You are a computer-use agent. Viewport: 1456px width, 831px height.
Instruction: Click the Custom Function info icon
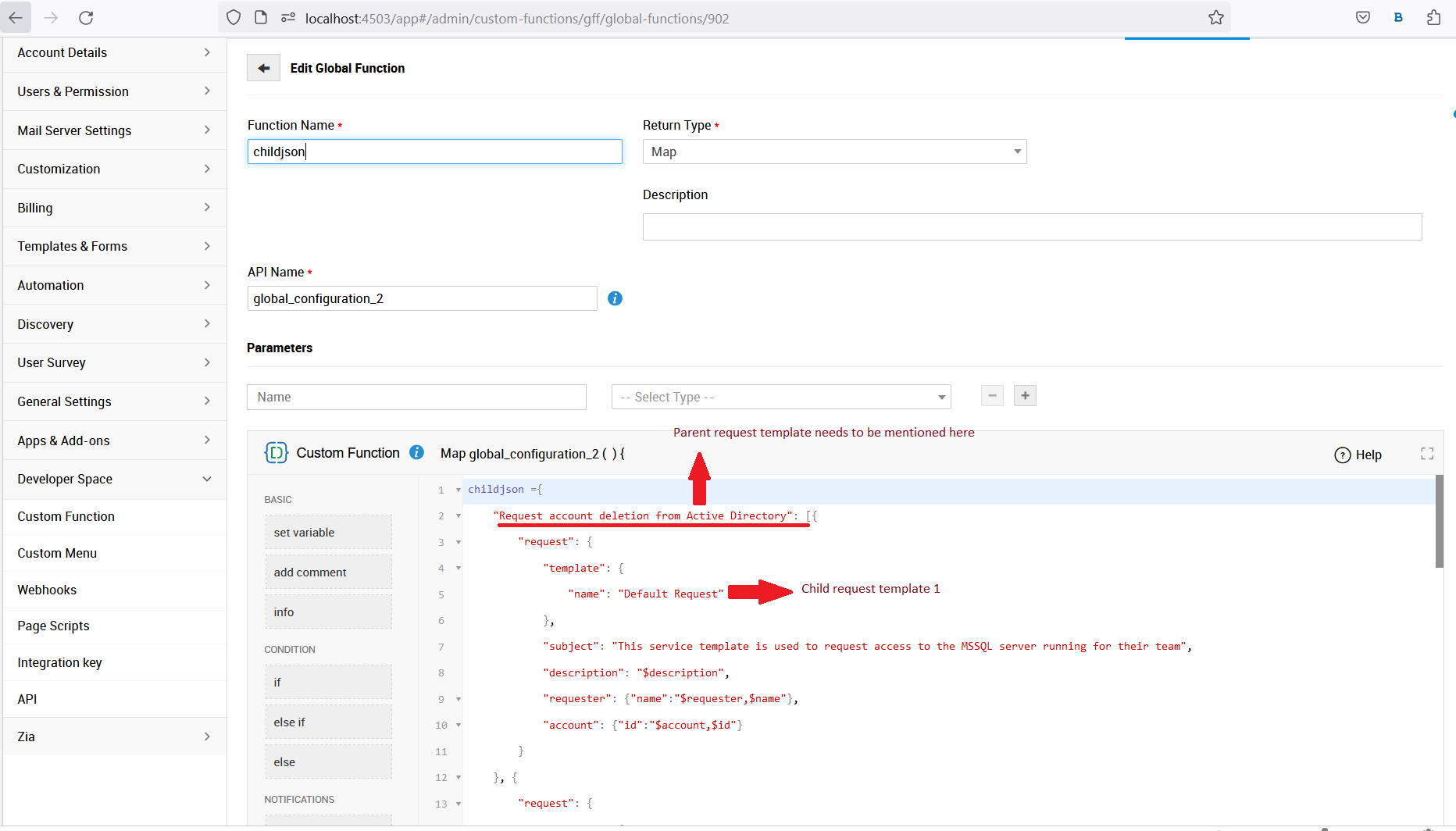(x=417, y=453)
